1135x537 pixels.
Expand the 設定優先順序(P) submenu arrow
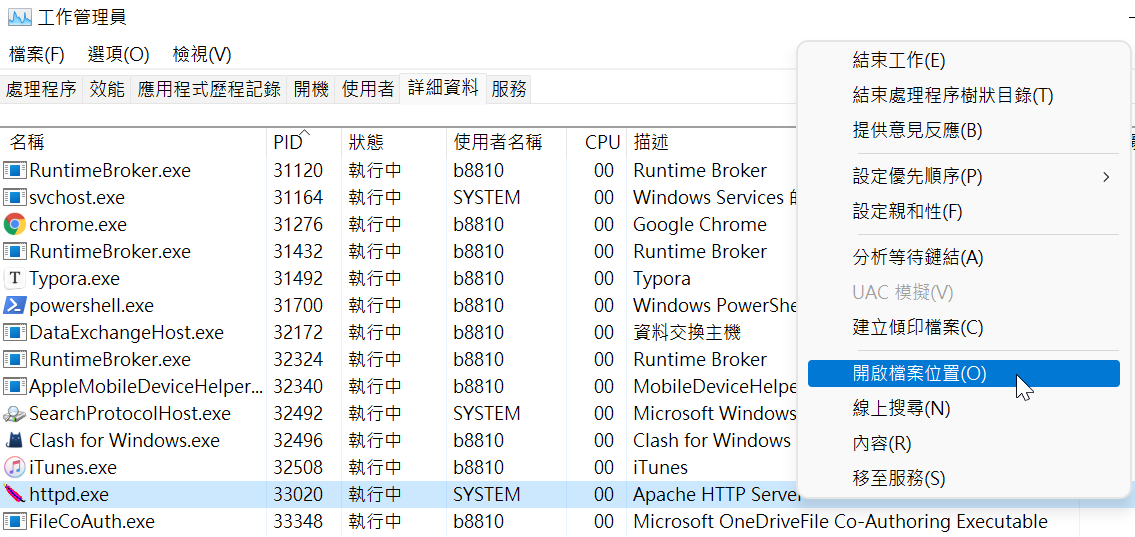click(1105, 176)
